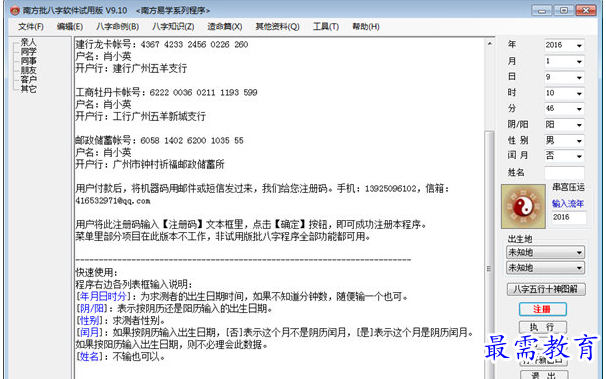Open the 工具(T) menu
The width and height of the screenshot is (606, 379).
coord(326,27)
